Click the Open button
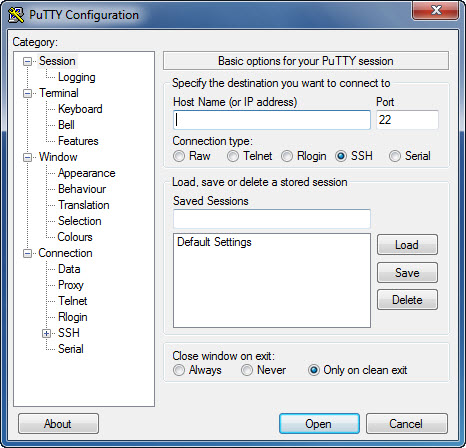Image resolution: width=466 pixels, height=448 pixels. 319,424
